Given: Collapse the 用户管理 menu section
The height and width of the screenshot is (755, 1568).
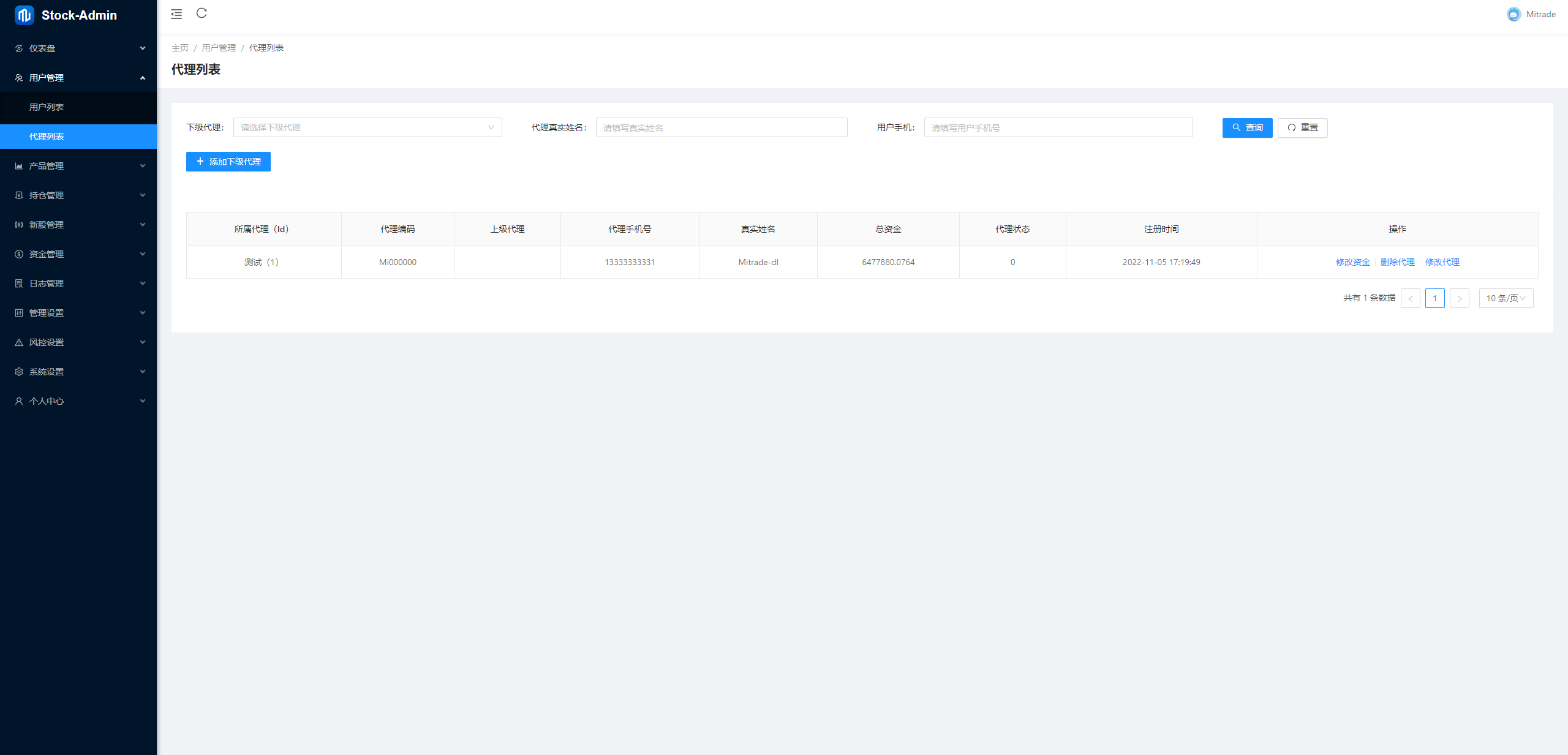Looking at the screenshot, I should pyautogui.click(x=78, y=78).
